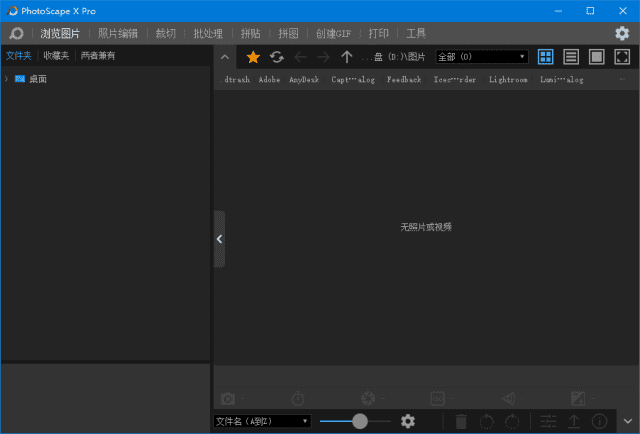640x434 pixels.
Task: Refresh the folder with the reload icon
Action: click(277, 57)
